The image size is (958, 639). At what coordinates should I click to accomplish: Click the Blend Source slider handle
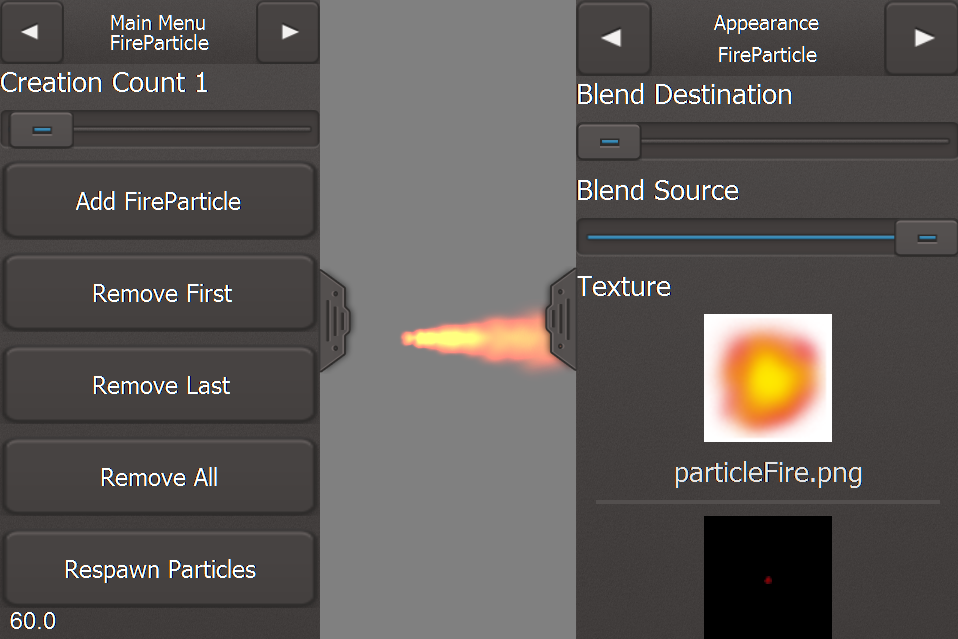(926, 238)
